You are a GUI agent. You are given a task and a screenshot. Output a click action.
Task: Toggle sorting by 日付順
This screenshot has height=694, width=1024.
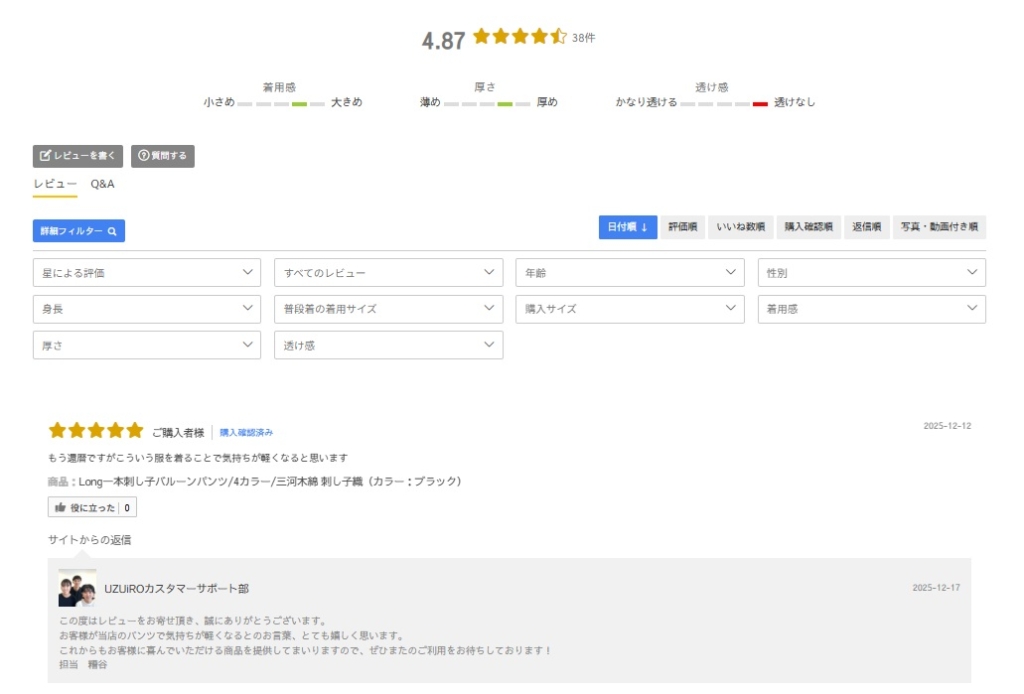628,227
